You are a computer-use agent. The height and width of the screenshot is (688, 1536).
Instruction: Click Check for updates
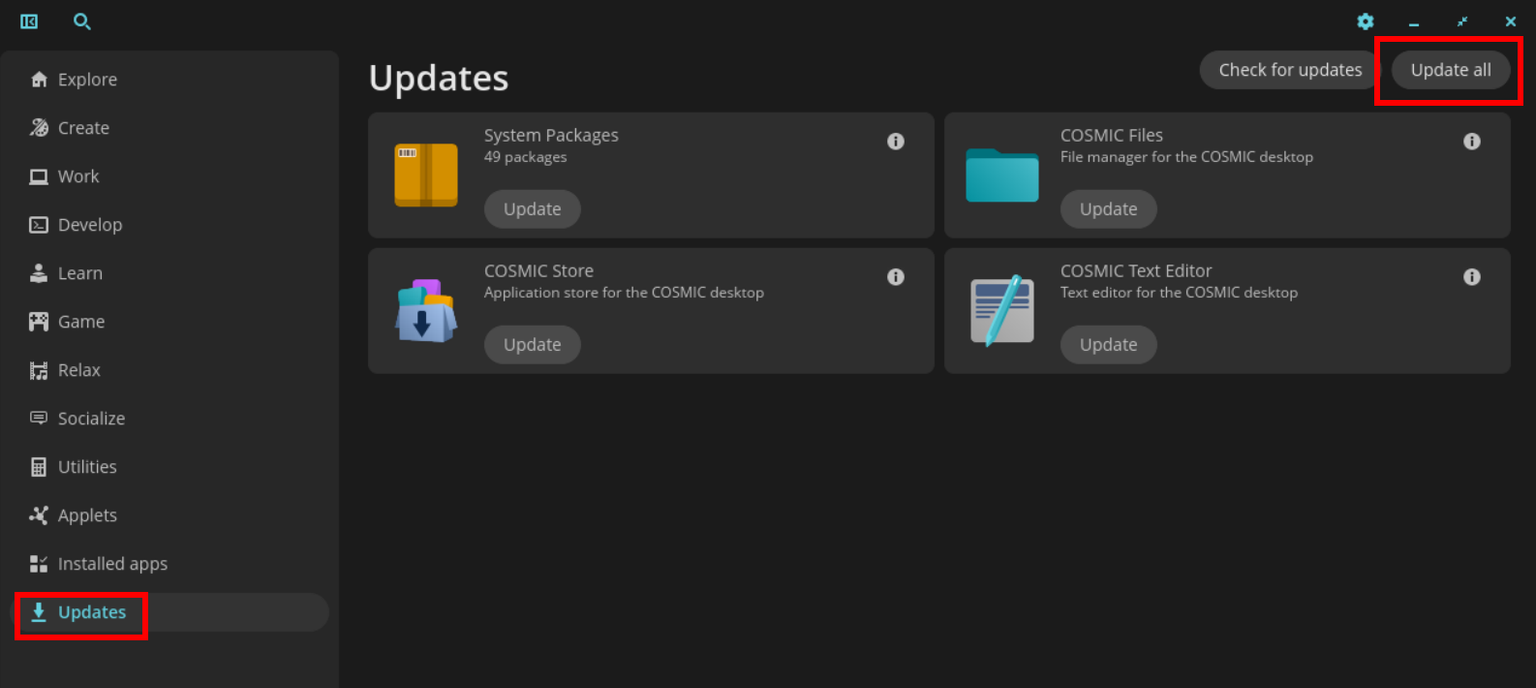click(1289, 69)
